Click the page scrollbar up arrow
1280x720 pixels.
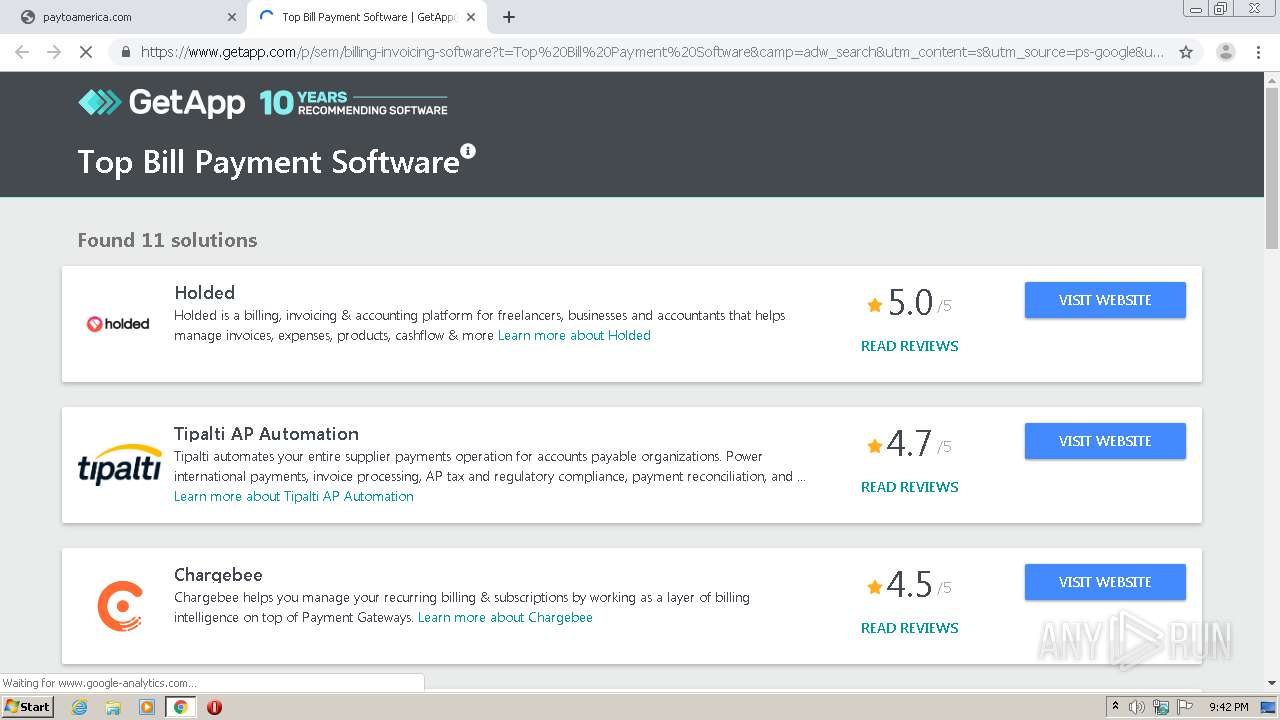1272,79
